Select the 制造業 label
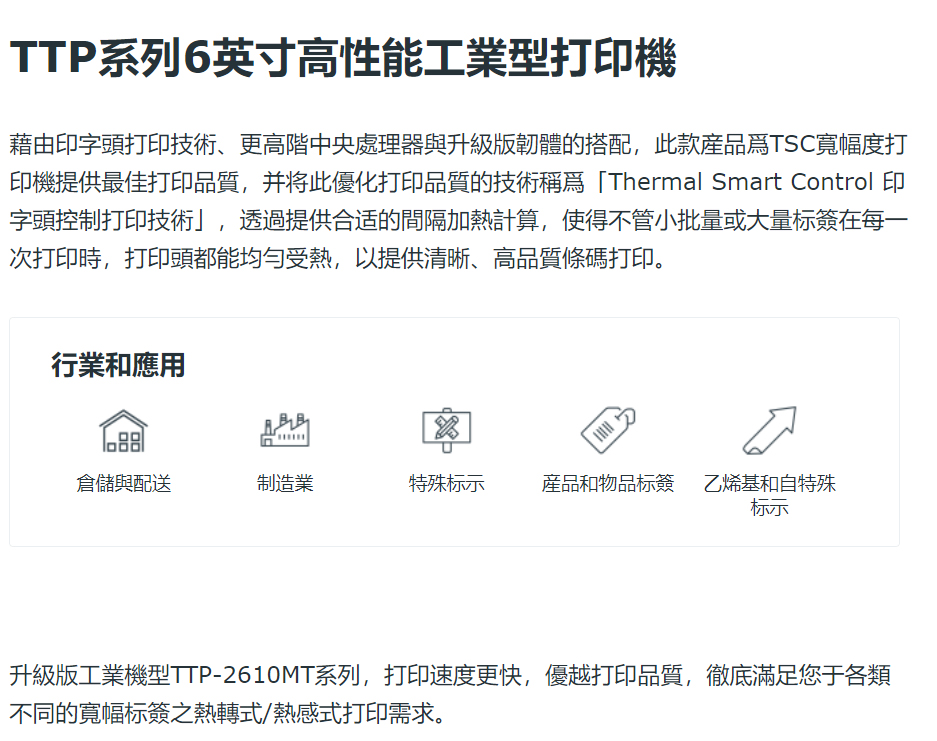This screenshot has width=937, height=741. coord(285,483)
